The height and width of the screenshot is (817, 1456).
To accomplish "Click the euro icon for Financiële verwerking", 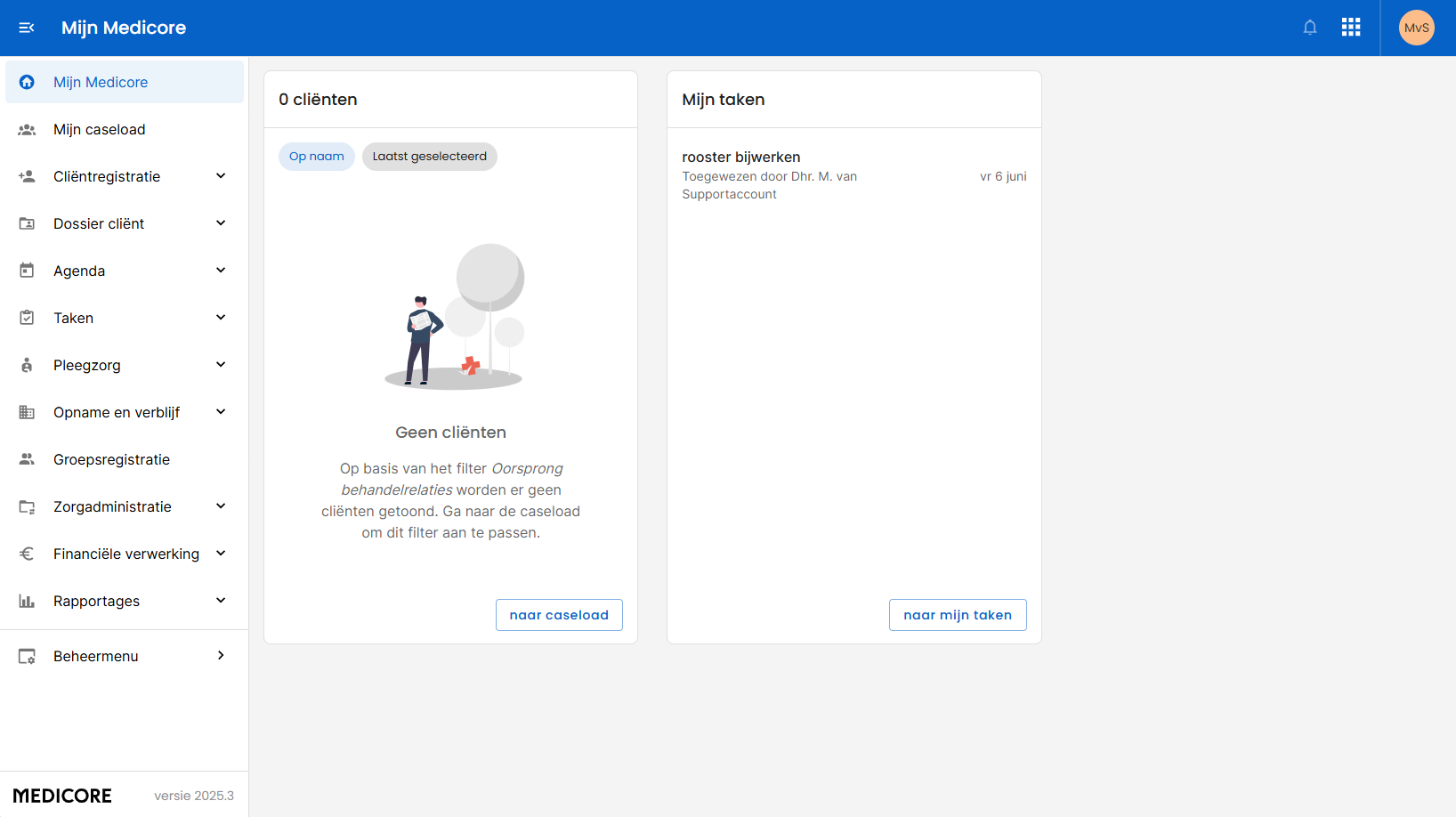I will [x=27, y=554].
